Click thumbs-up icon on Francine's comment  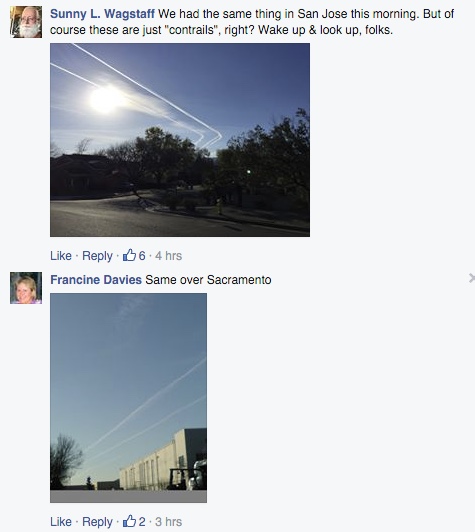click(129, 521)
